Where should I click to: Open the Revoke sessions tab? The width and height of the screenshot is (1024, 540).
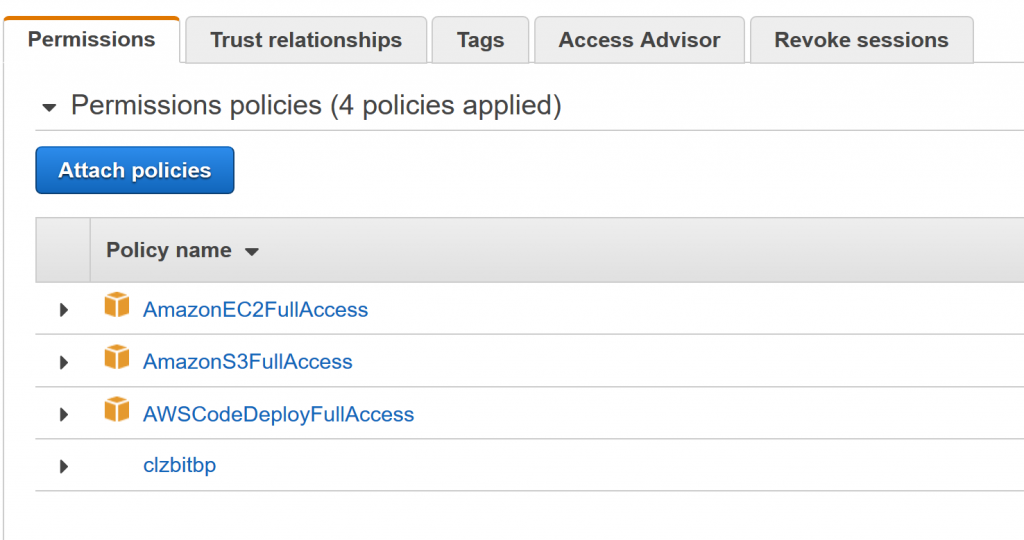(861, 40)
